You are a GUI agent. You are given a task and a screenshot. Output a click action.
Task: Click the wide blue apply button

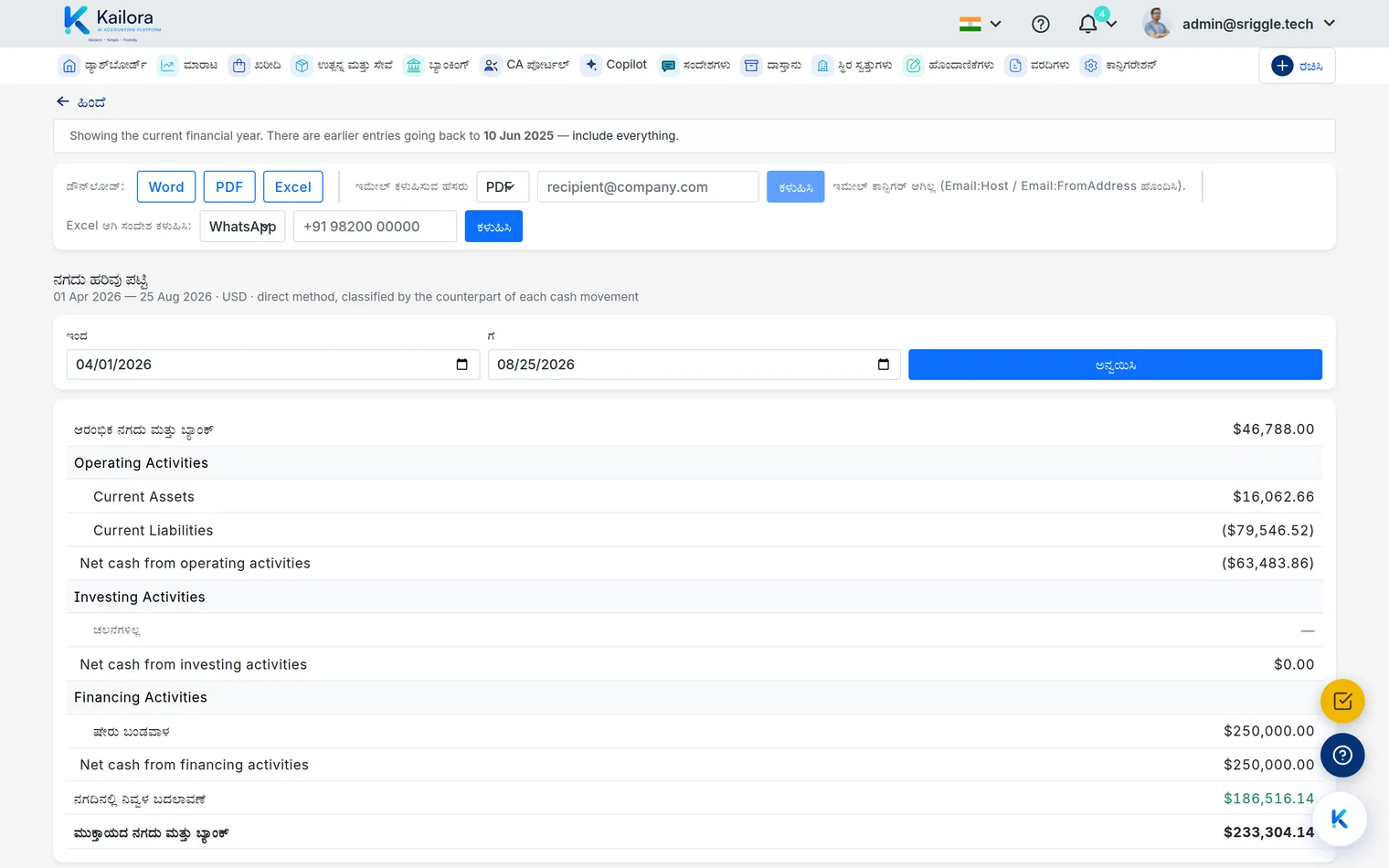click(1115, 365)
